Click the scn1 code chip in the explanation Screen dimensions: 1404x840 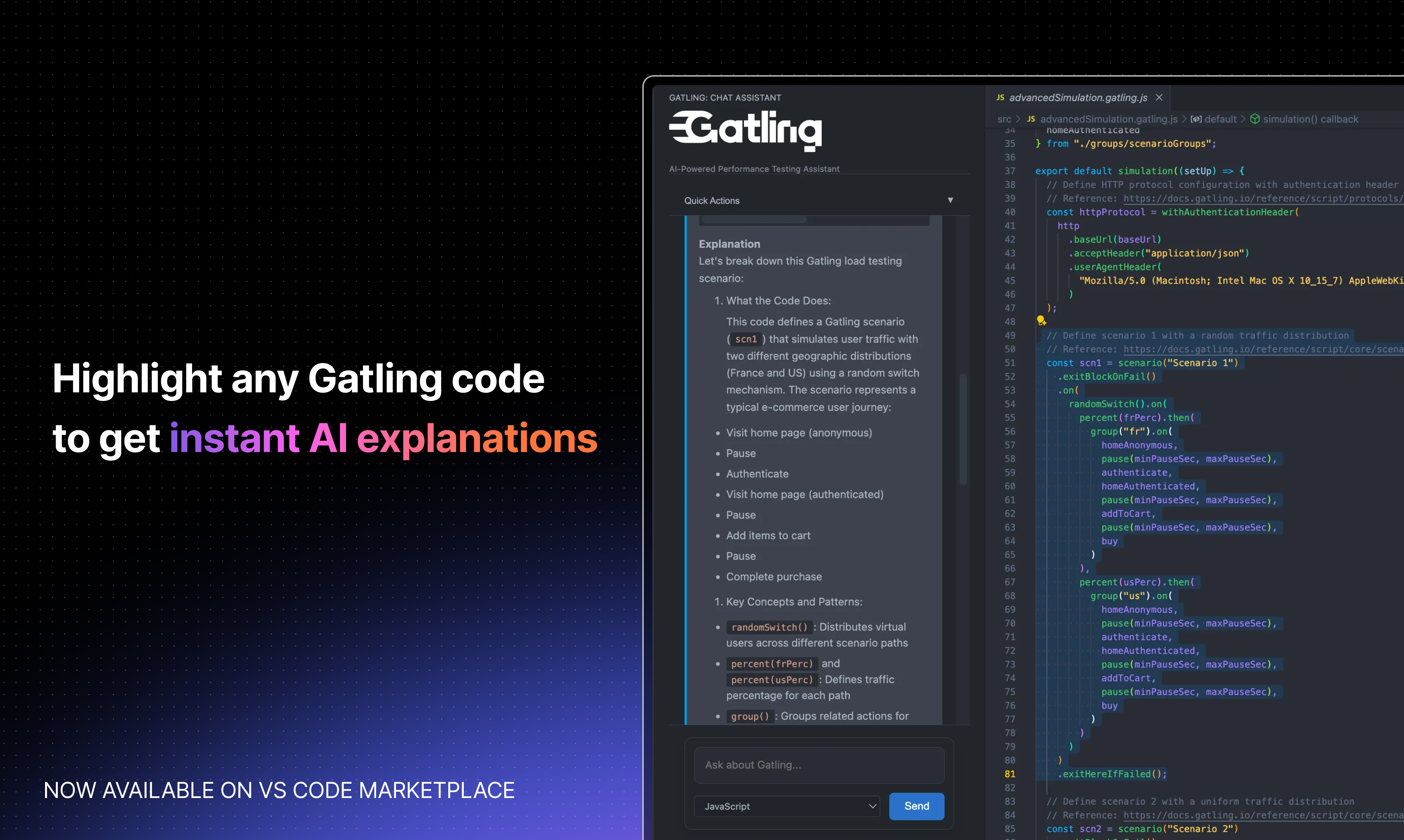coord(746,338)
